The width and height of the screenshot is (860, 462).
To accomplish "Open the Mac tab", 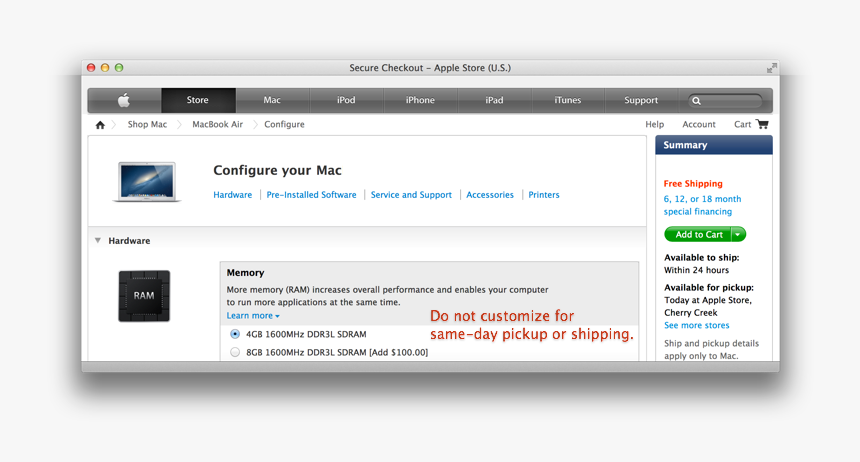I will click(x=272, y=100).
